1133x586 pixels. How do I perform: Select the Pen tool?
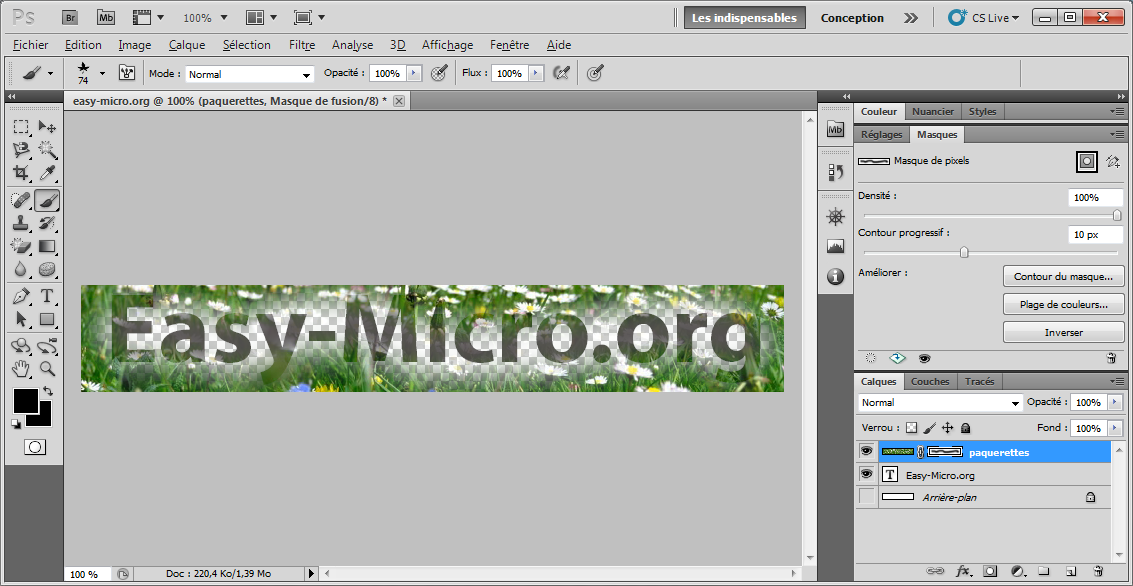[22, 296]
